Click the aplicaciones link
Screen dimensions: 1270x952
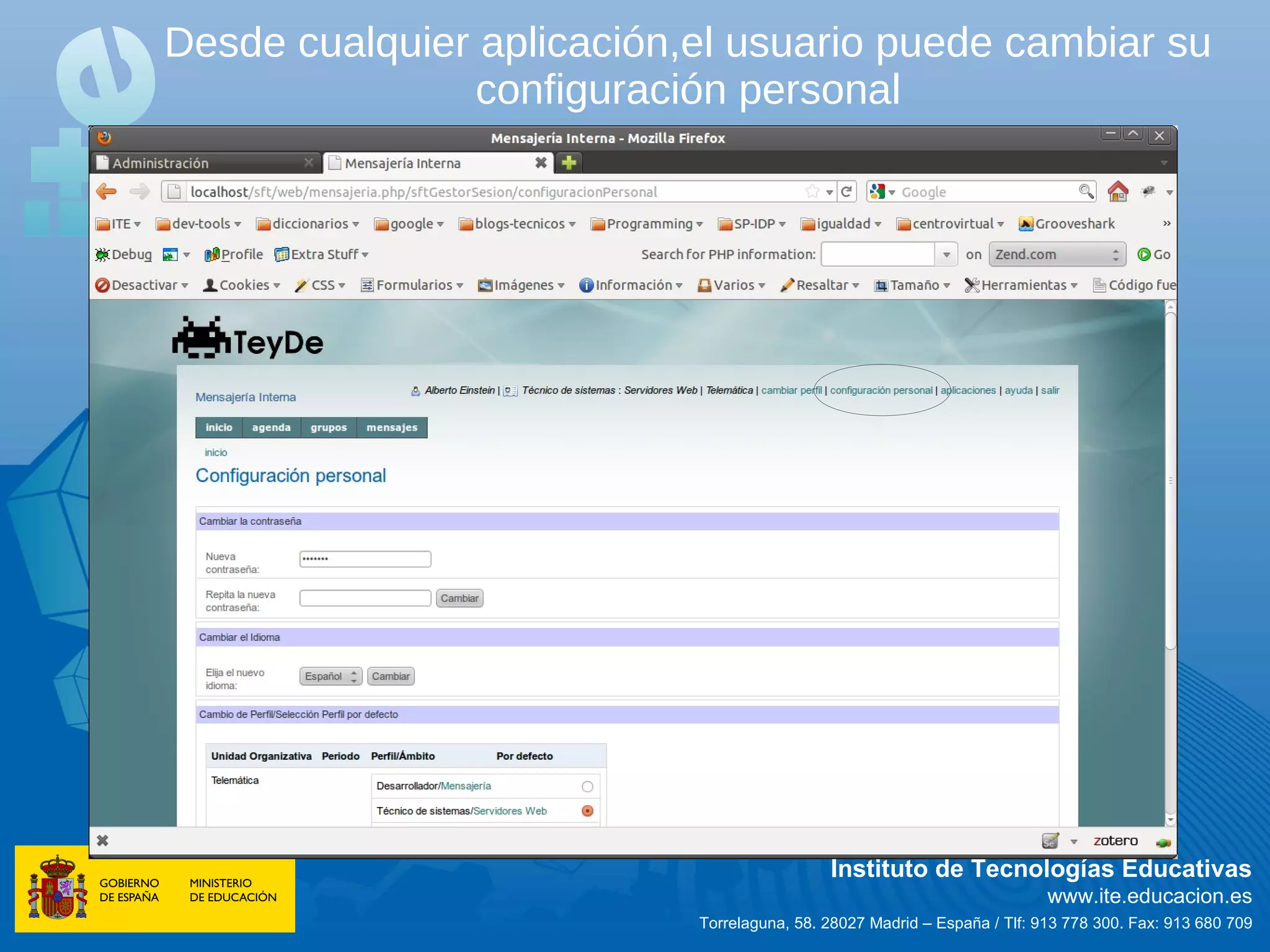(x=968, y=390)
